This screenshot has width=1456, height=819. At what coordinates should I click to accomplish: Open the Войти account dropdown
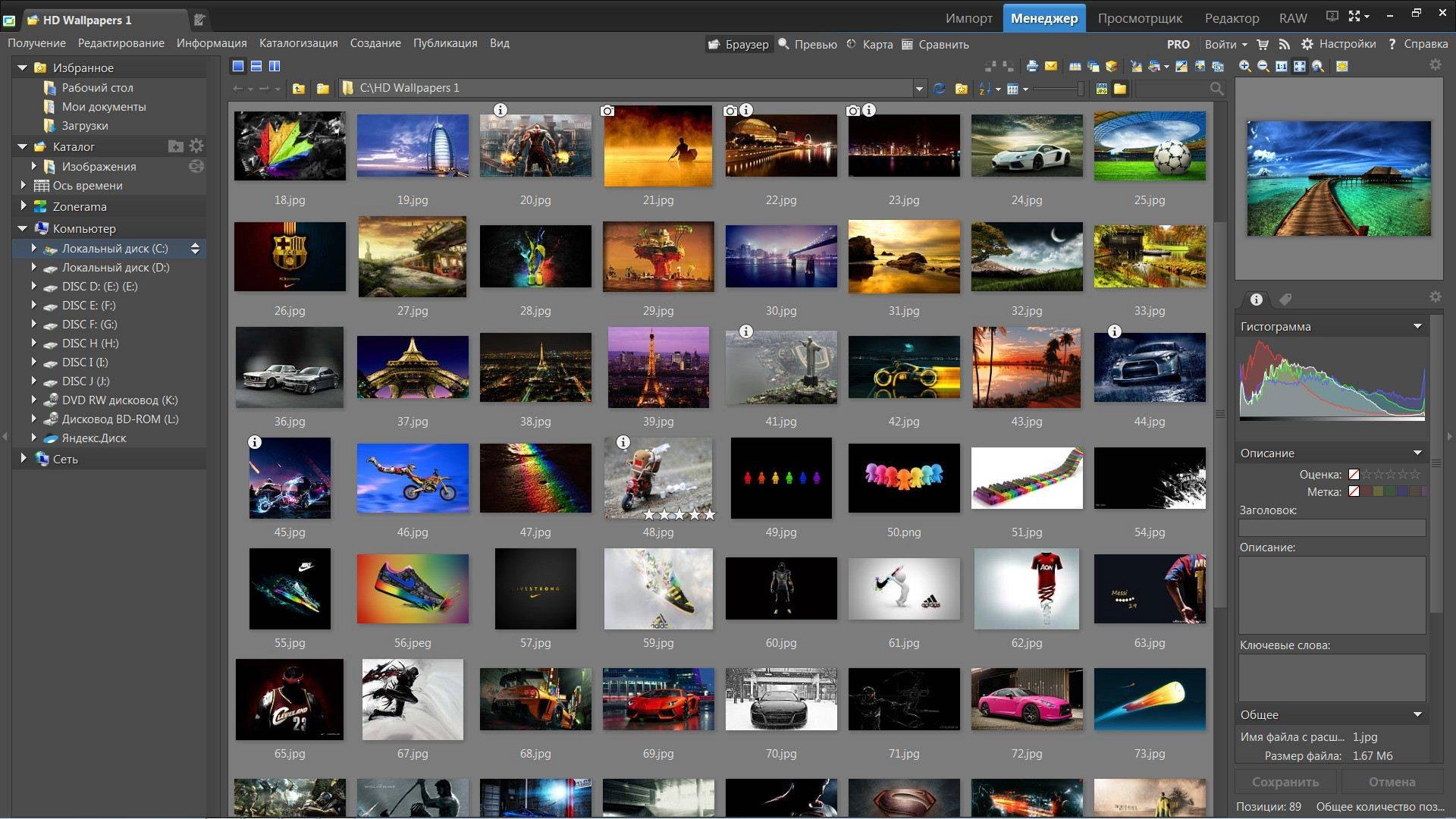1226,44
